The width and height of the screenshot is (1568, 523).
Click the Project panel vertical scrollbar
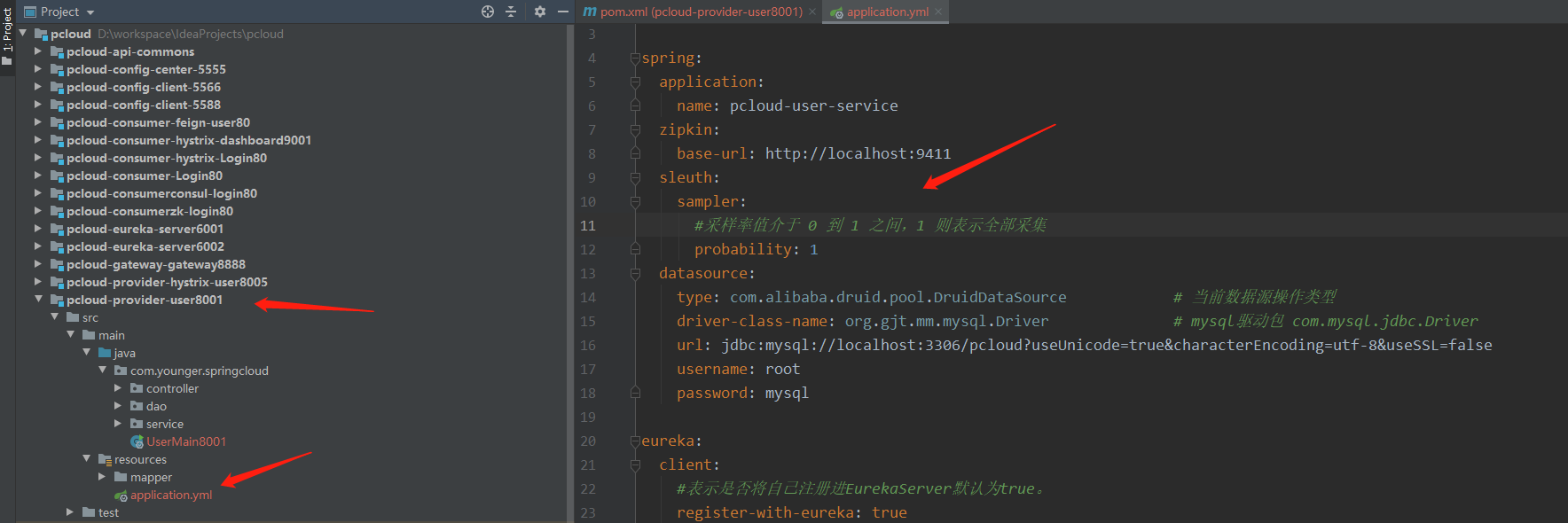coord(570,273)
